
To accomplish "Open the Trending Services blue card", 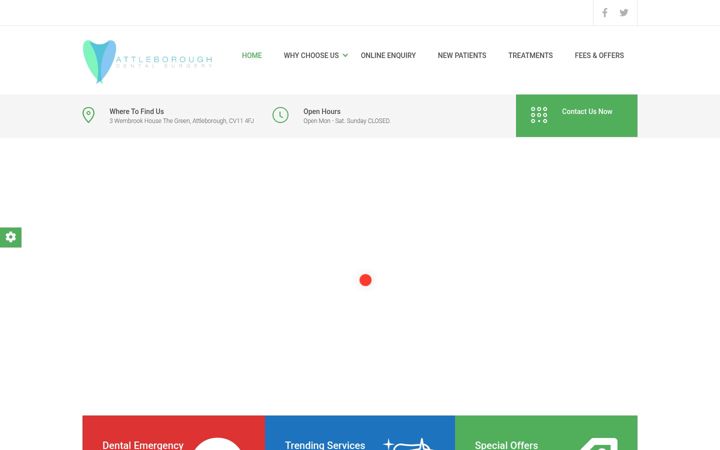I will click(x=360, y=433).
